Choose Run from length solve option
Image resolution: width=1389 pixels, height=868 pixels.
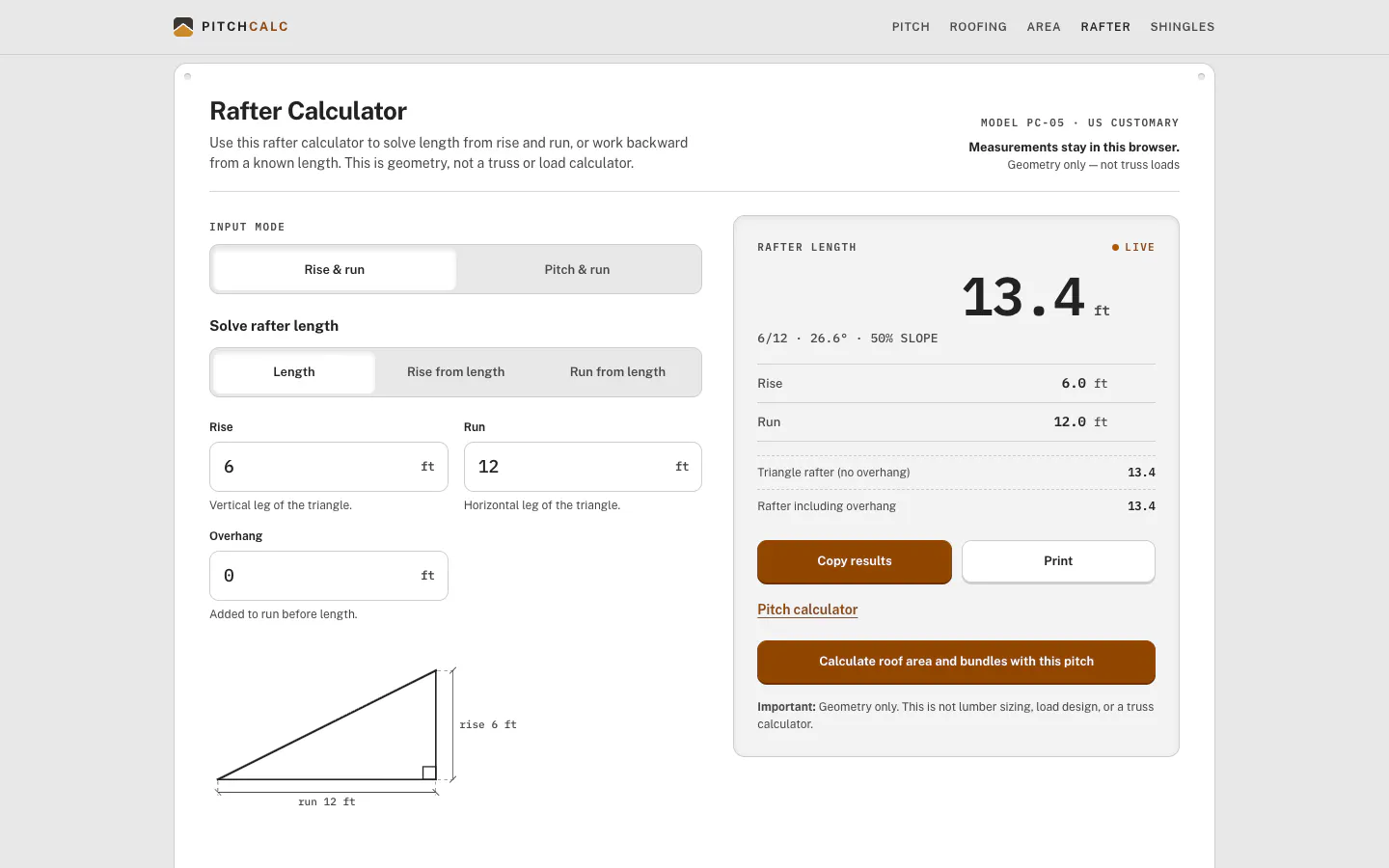(617, 372)
